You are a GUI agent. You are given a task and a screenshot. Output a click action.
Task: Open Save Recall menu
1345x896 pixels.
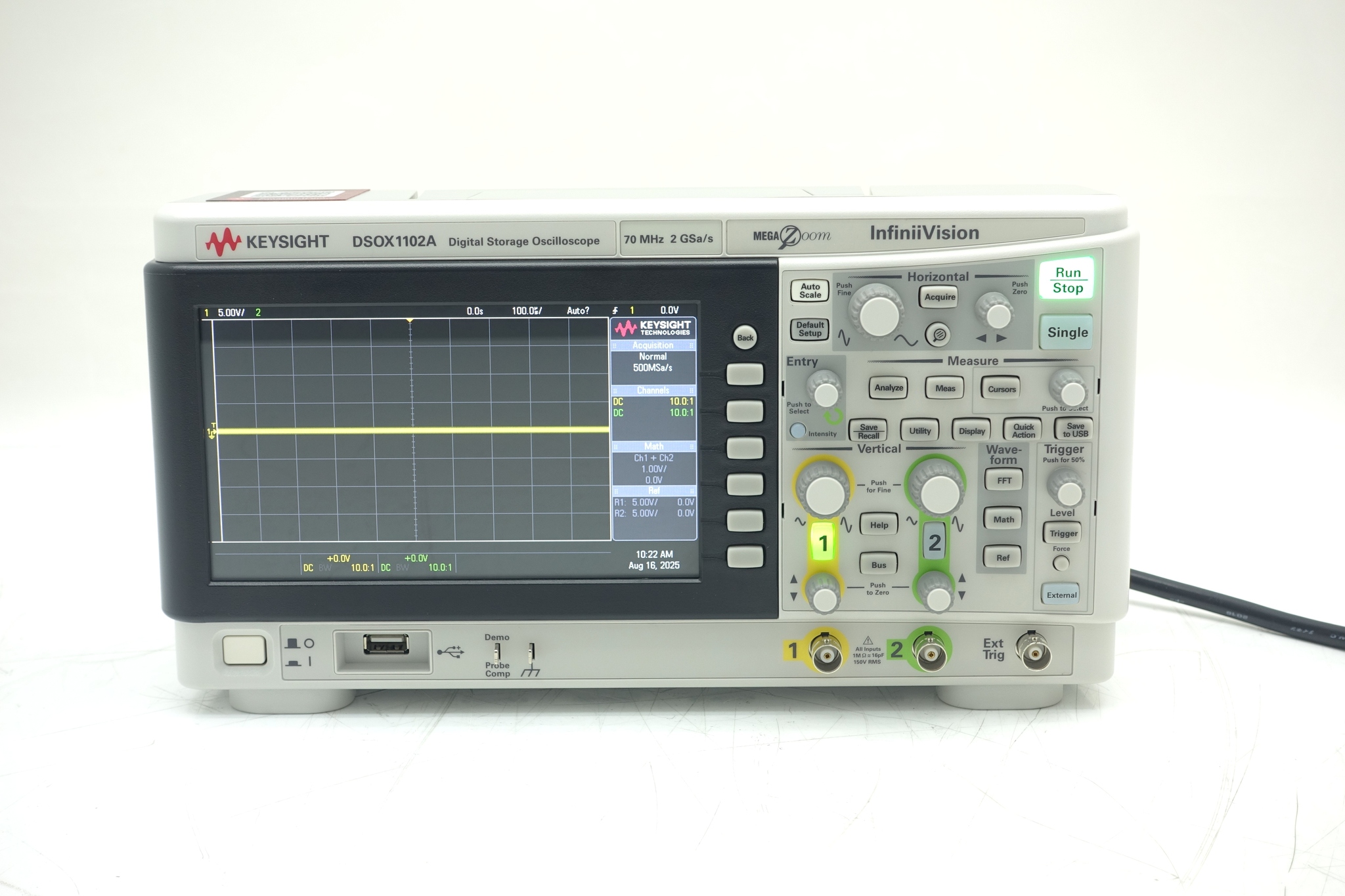point(868,431)
